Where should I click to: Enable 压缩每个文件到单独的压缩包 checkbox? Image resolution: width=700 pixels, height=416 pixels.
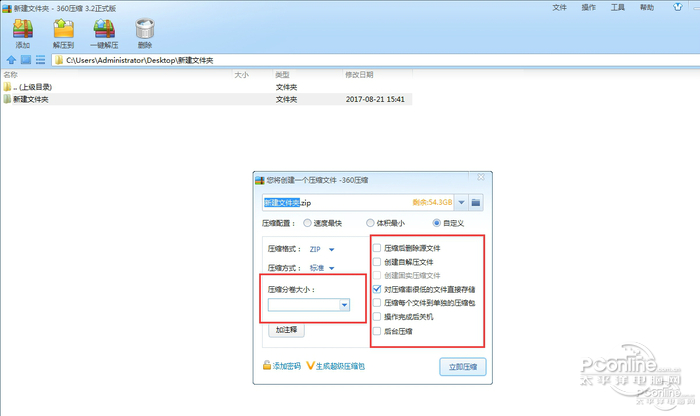[x=377, y=303]
